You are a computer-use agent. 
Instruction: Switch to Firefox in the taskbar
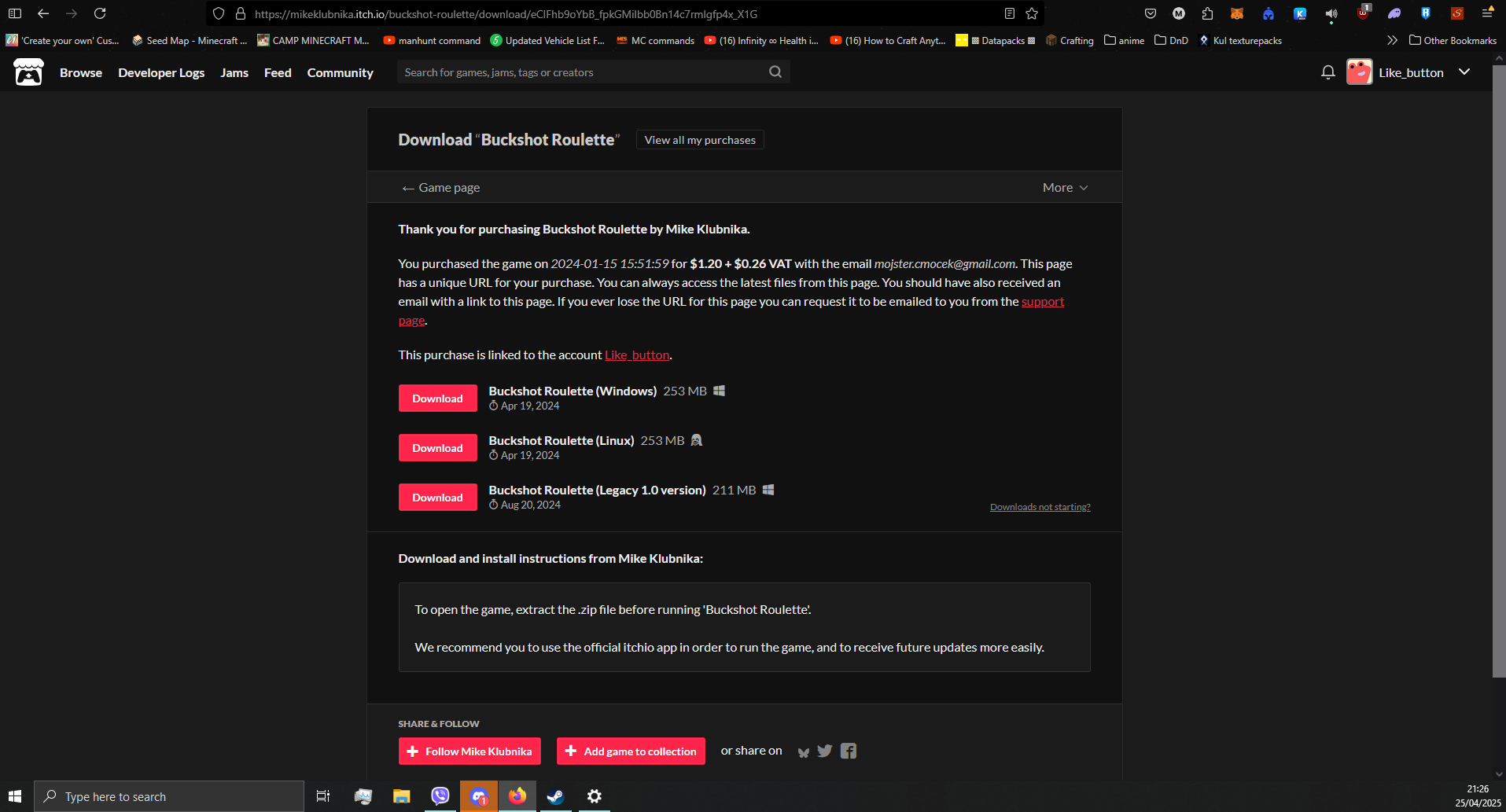click(x=517, y=796)
